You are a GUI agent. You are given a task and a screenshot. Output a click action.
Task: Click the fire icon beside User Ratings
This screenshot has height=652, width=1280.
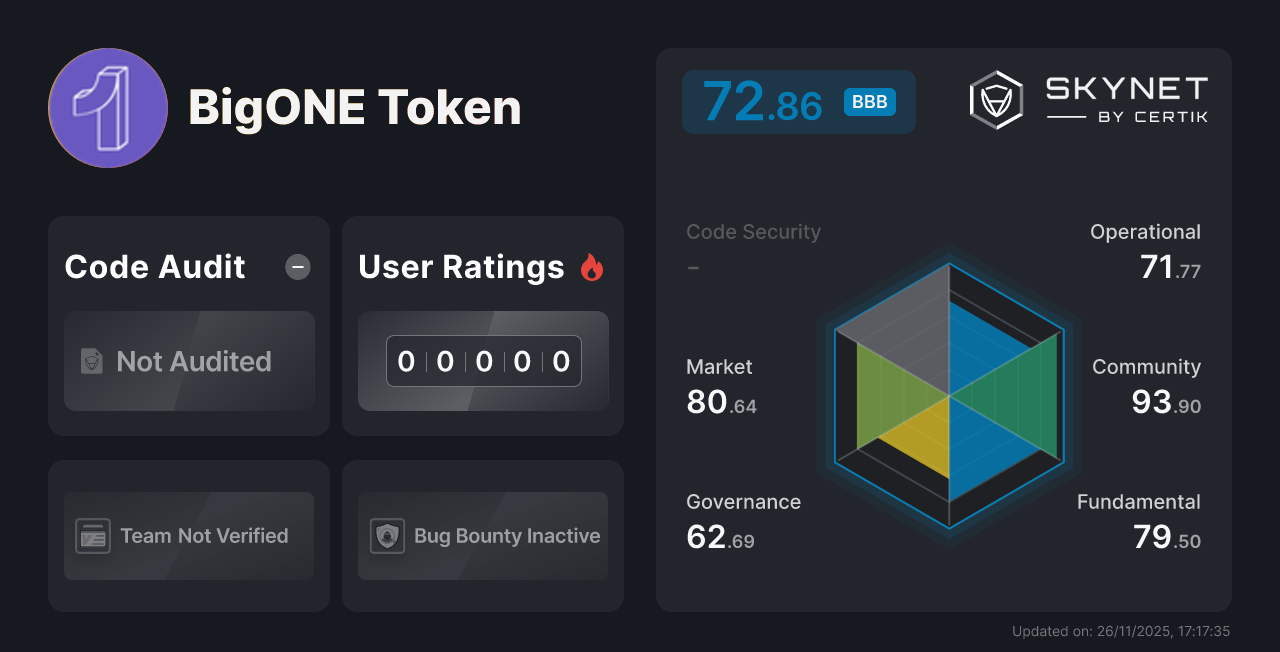pyautogui.click(x=593, y=266)
